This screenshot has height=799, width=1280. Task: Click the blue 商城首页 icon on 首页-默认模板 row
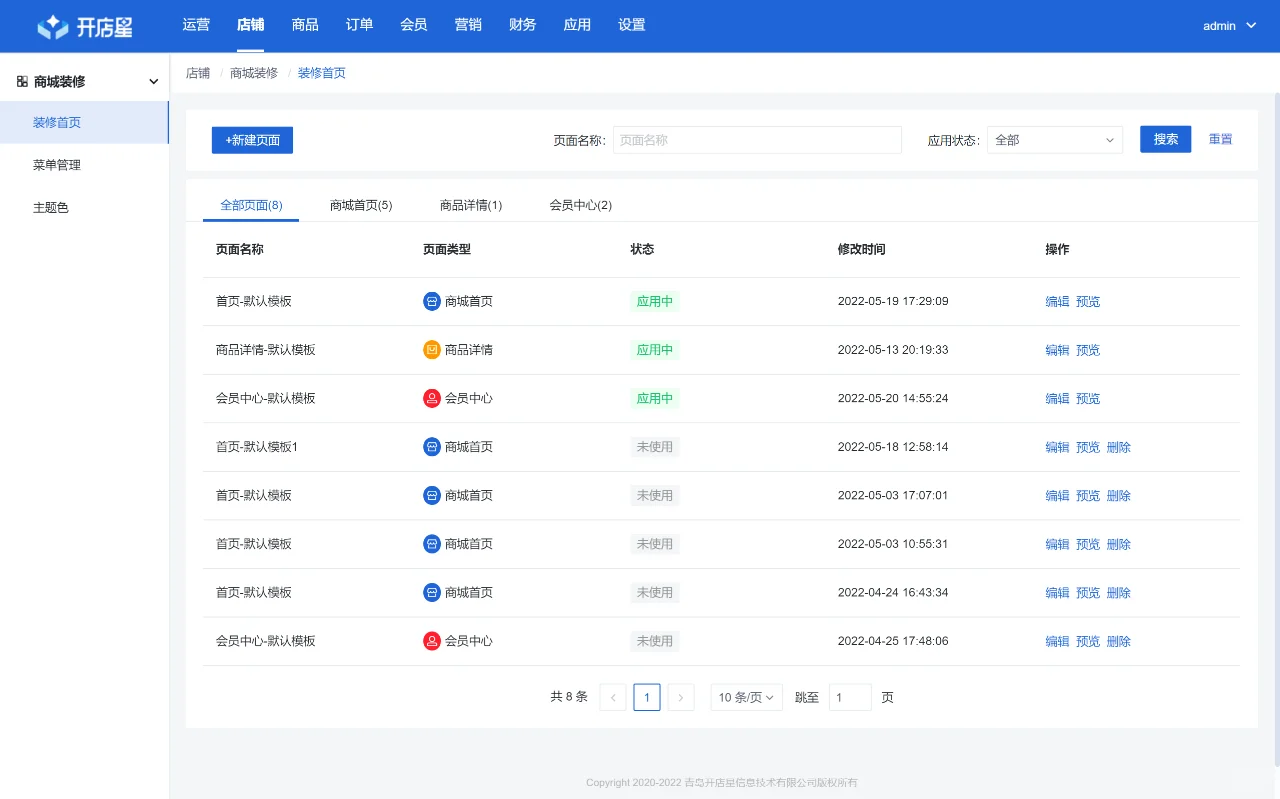(x=430, y=301)
